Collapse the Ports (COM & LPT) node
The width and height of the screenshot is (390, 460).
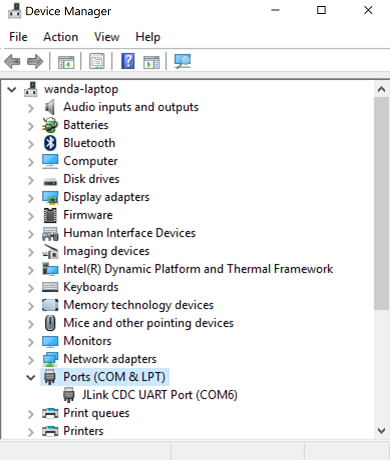pos(31,378)
